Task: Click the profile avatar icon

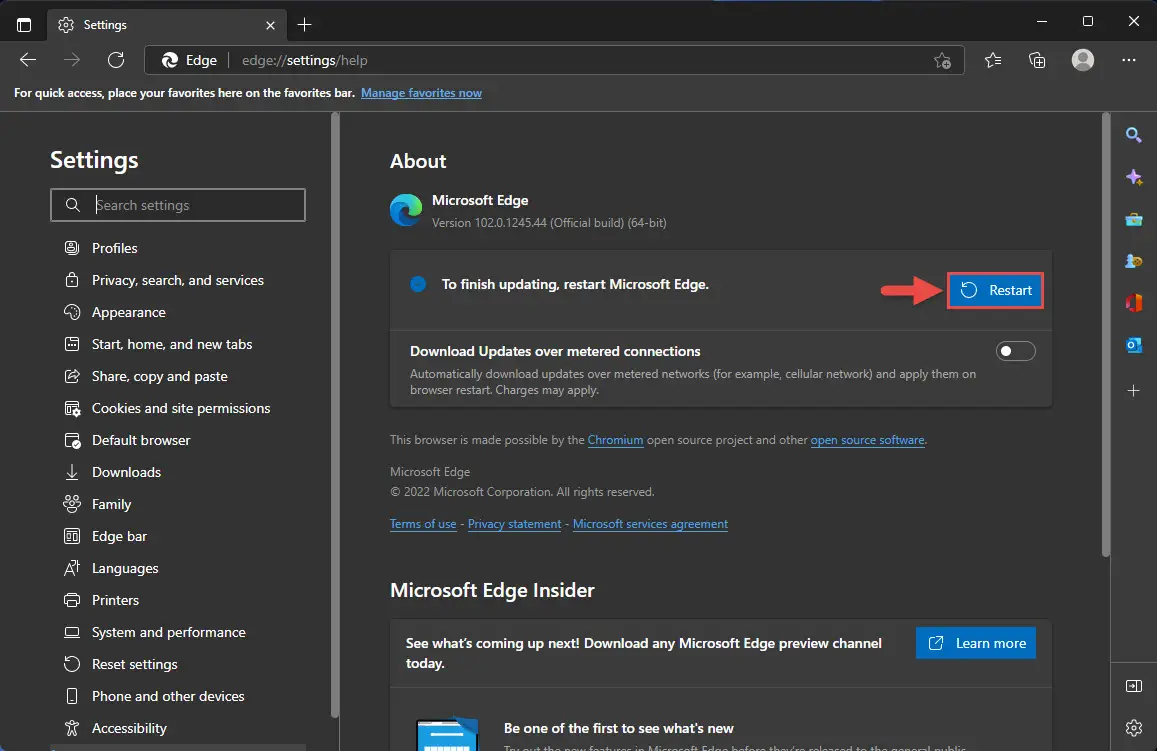Action: click(1082, 60)
